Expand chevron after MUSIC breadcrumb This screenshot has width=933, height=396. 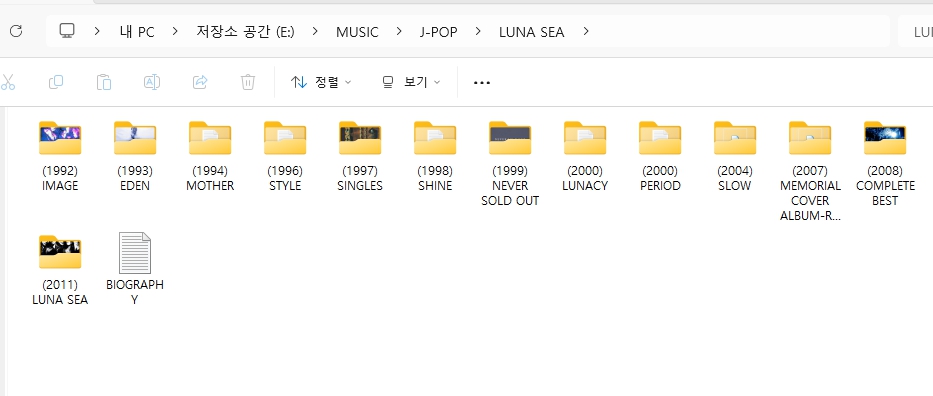point(399,32)
